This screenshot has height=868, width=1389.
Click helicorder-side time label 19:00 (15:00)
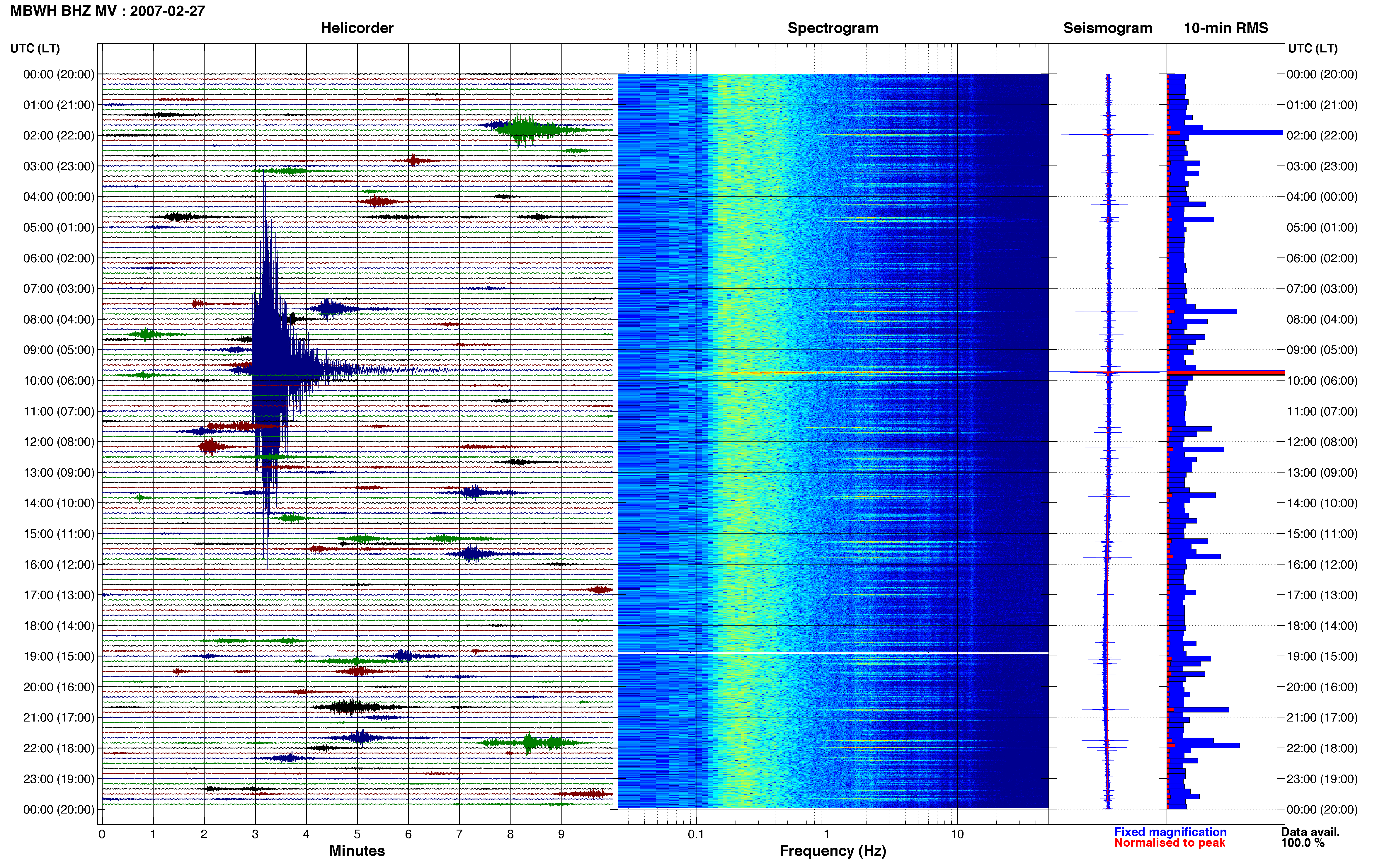[x=59, y=656]
